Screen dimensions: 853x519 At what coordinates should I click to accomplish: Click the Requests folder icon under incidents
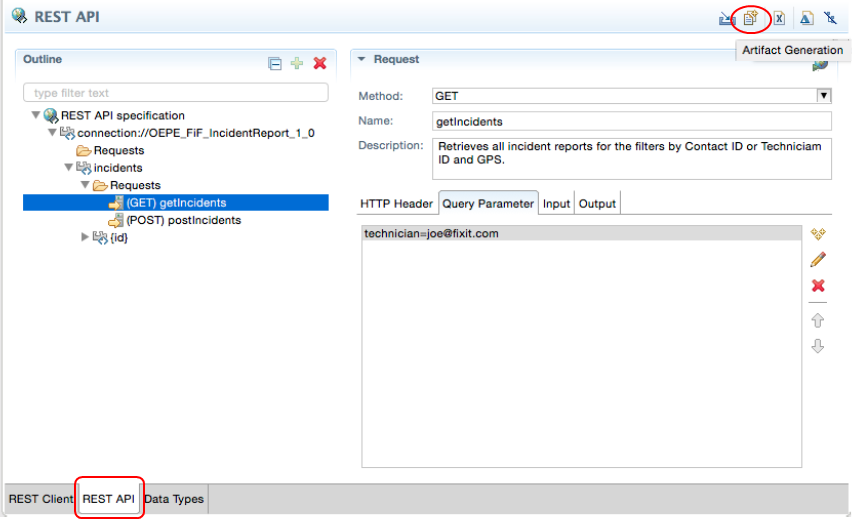click(x=100, y=186)
